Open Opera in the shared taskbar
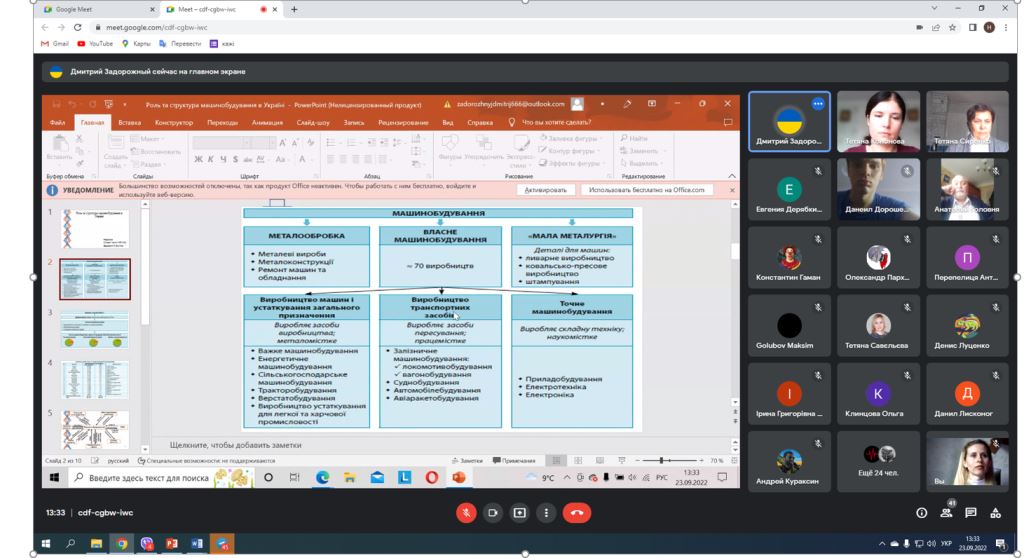This screenshot has height=558, width=1024. (432, 478)
